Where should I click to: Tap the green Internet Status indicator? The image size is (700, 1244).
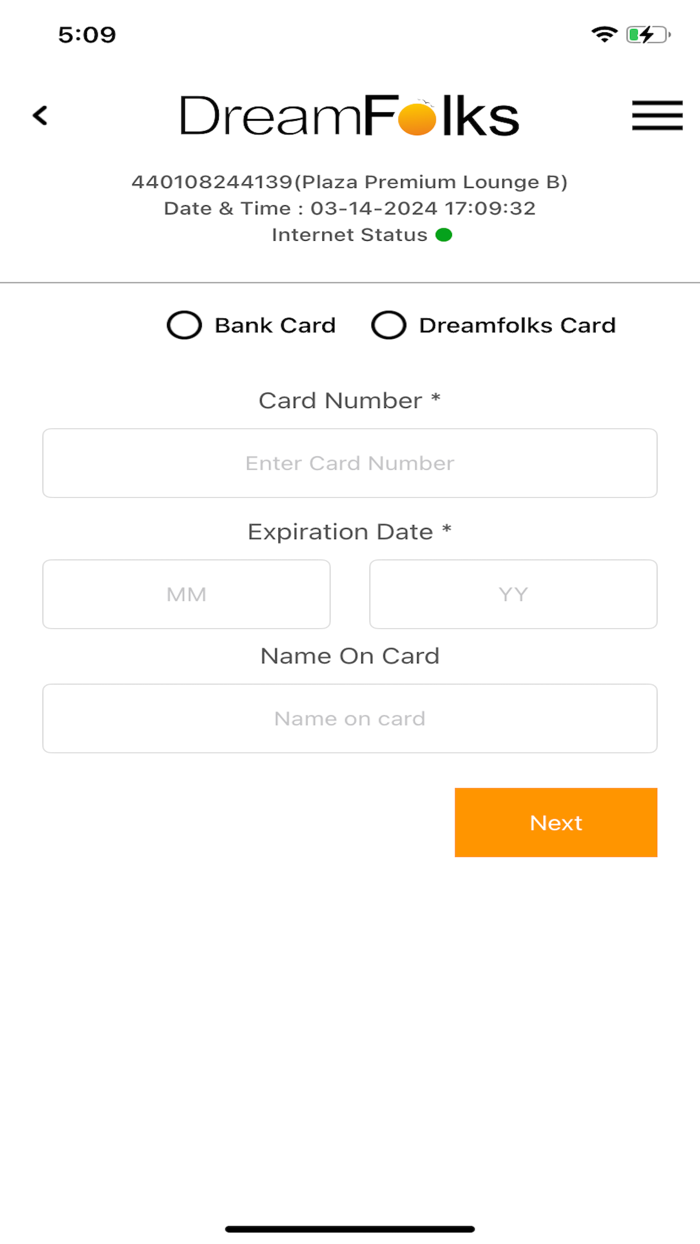(443, 234)
